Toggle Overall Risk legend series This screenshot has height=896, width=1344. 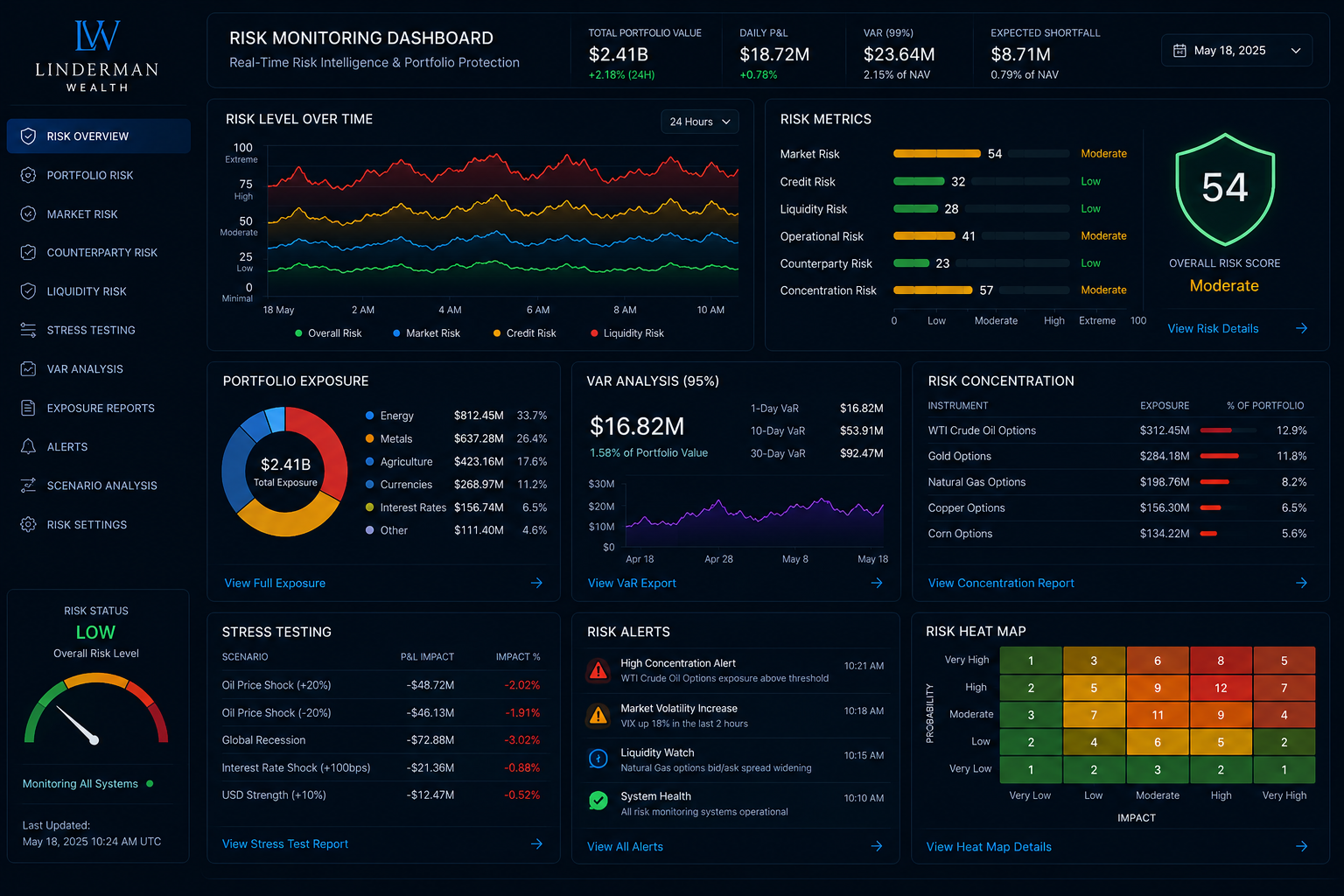tap(328, 333)
